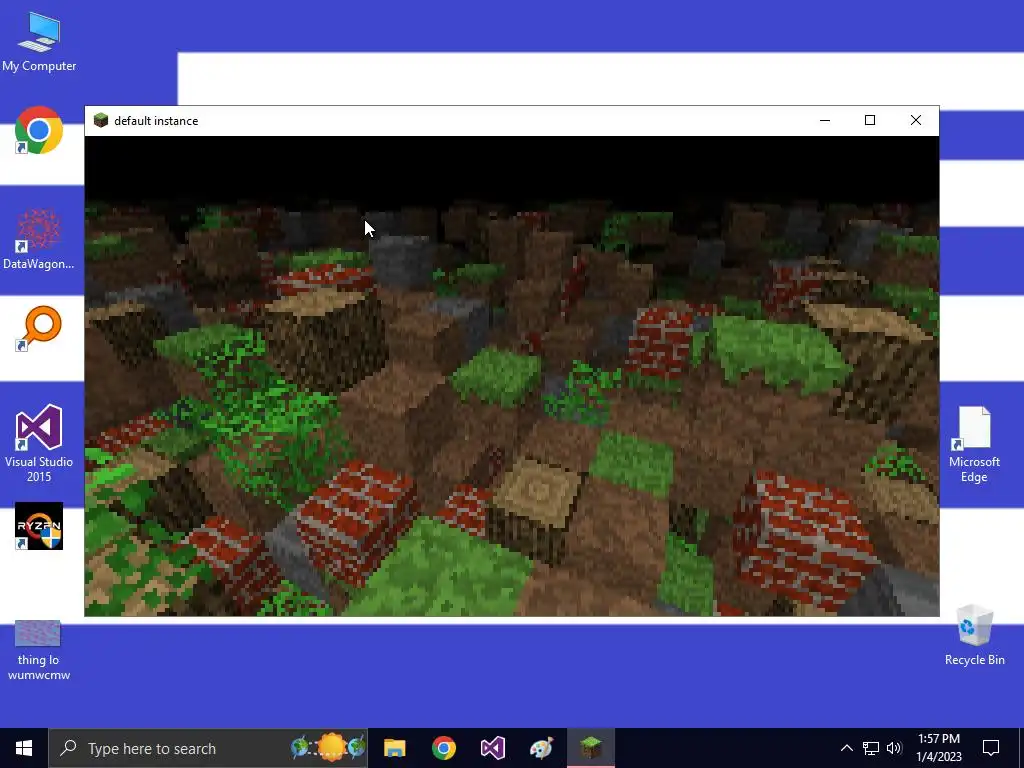Minimize the default instance window
1024x768 pixels.
point(825,120)
